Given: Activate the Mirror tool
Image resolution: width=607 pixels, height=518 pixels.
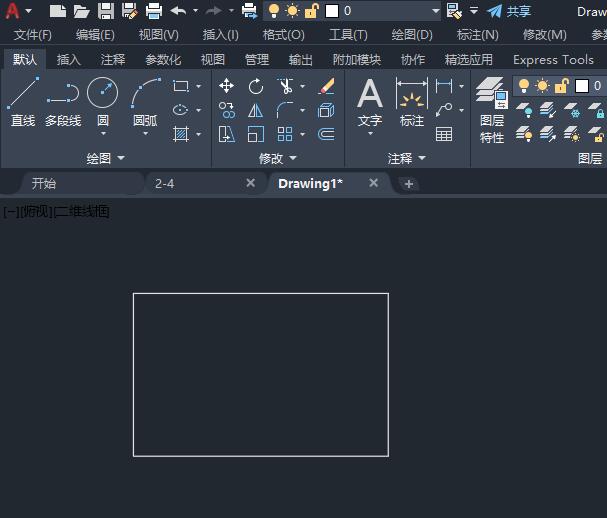Looking at the screenshot, I should [255, 110].
